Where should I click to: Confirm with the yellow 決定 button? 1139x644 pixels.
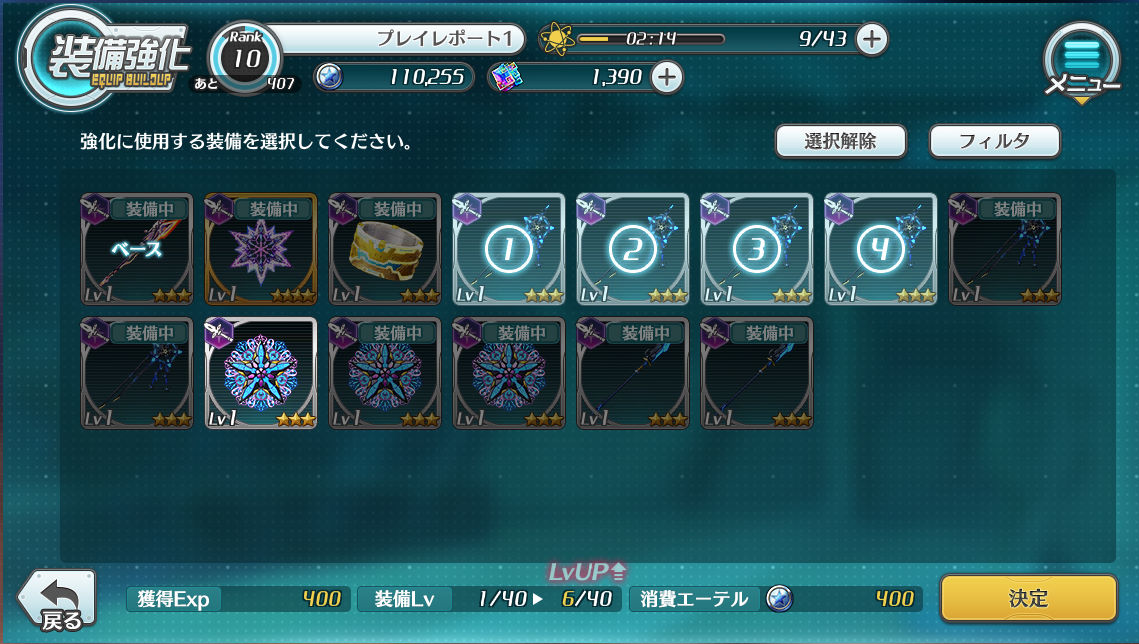tap(1029, 599)
